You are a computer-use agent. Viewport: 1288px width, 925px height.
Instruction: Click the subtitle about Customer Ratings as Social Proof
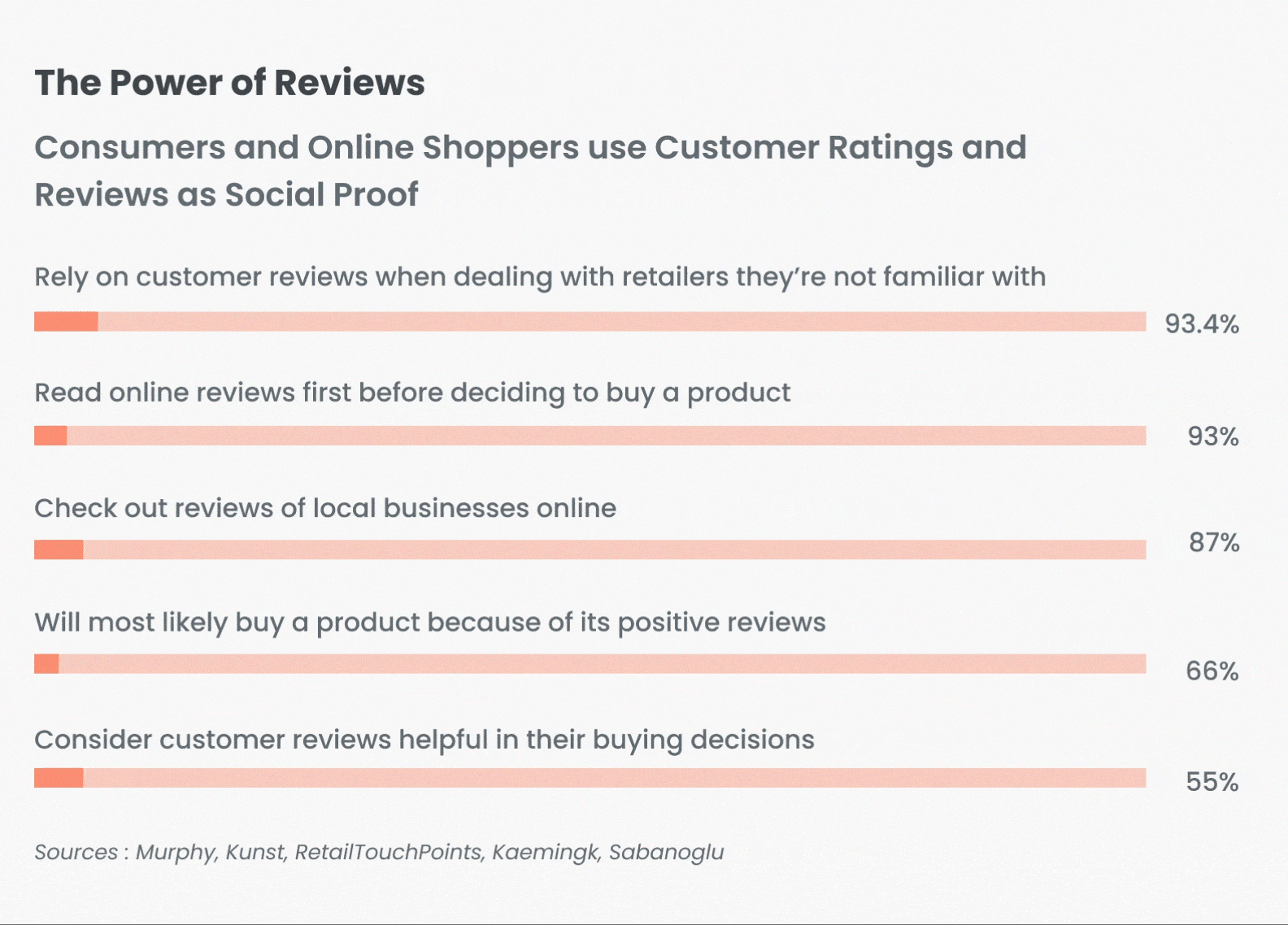(530, 171)
